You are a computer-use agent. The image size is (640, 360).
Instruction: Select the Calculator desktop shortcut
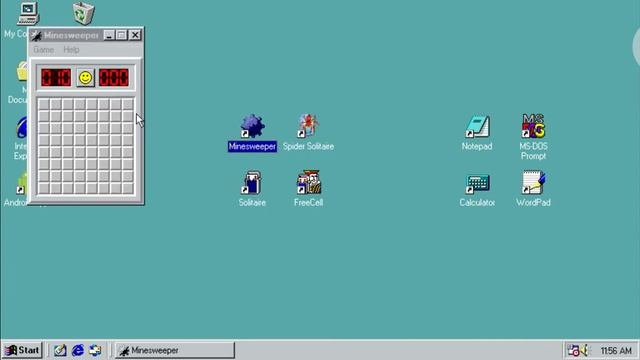pyautogui.click(x=477, y=190)
